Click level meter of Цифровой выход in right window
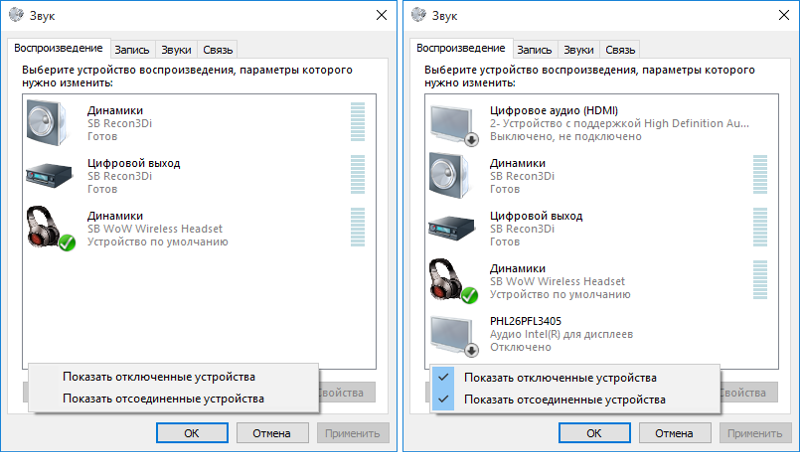This screenshot has width=800, height=452. click(x=760, y=227)
